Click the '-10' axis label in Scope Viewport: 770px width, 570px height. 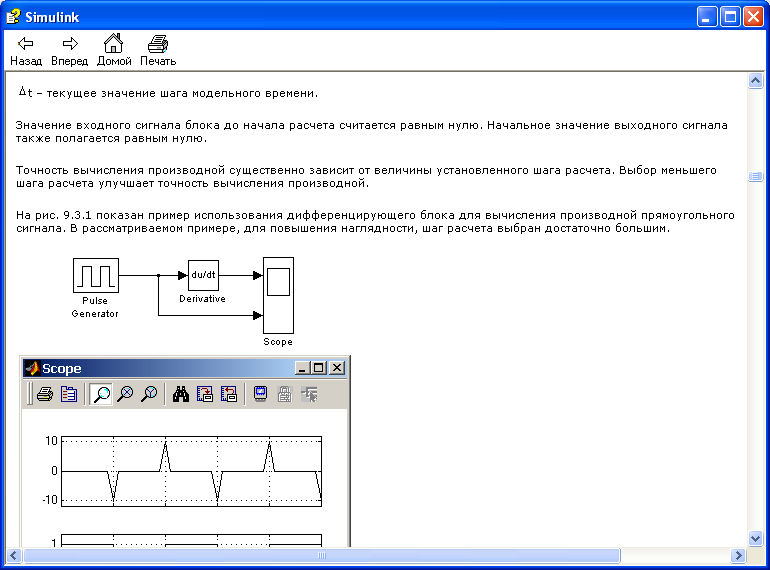click(50, 500)
